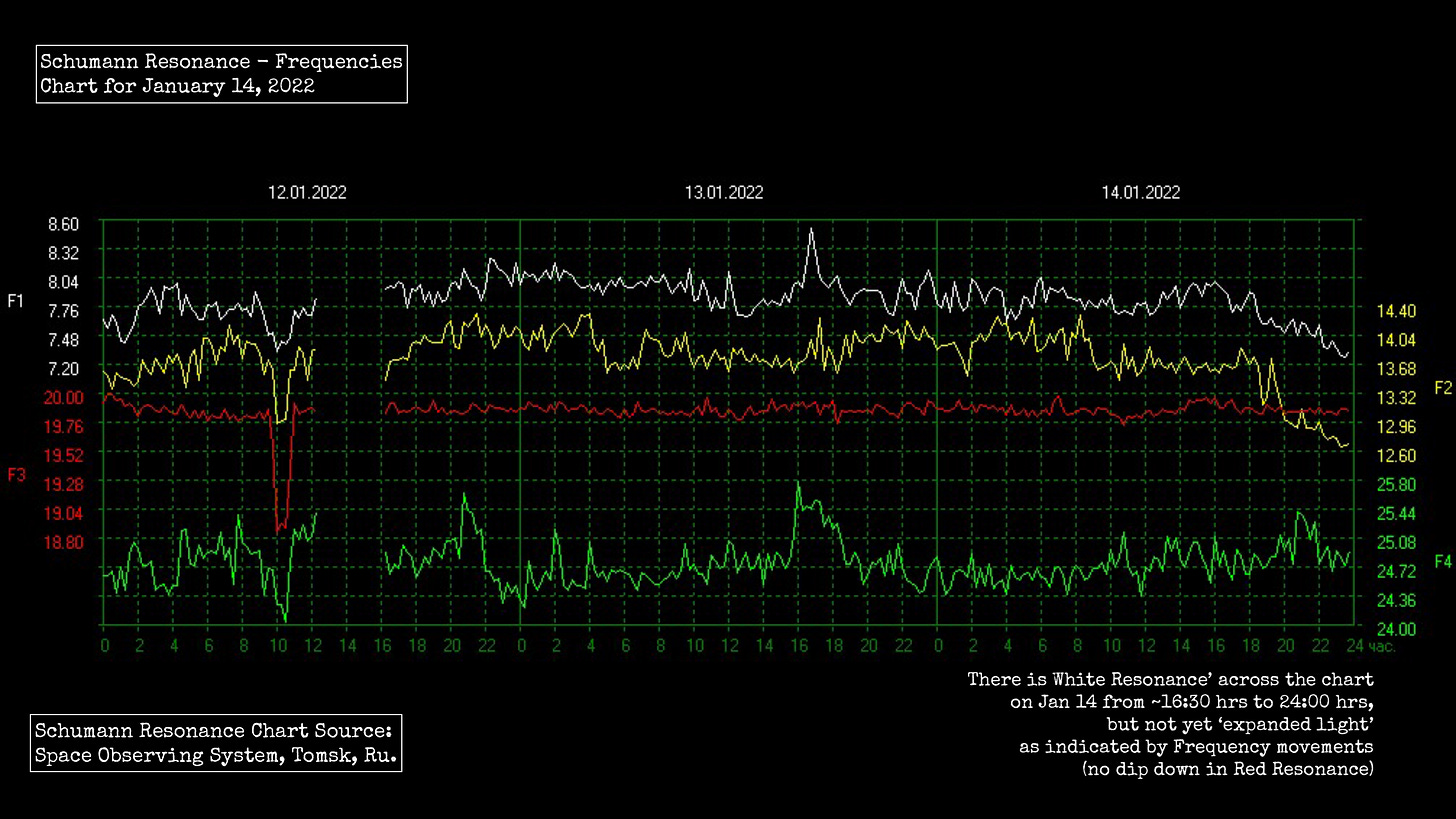Viewport: 1456px width, 819px height.
Task: Click the yellow 12.96 scale value
Action: [x=1396, y=427]
